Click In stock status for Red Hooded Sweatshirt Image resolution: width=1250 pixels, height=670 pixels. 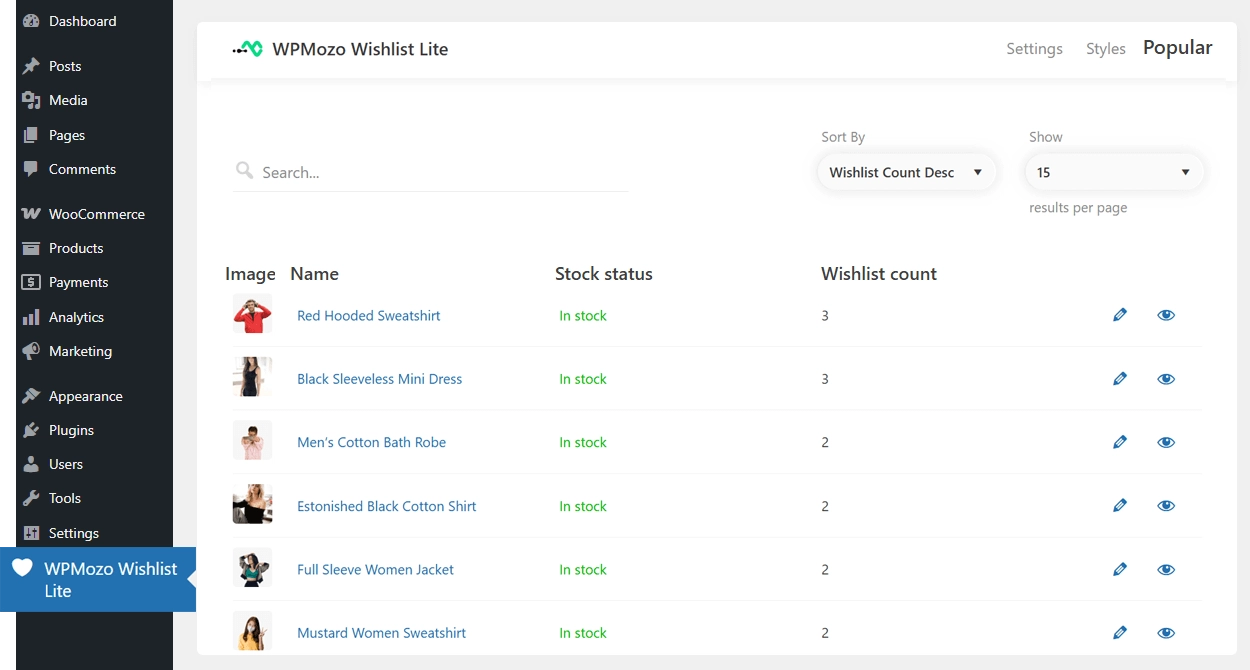click(x=583, y=315)
